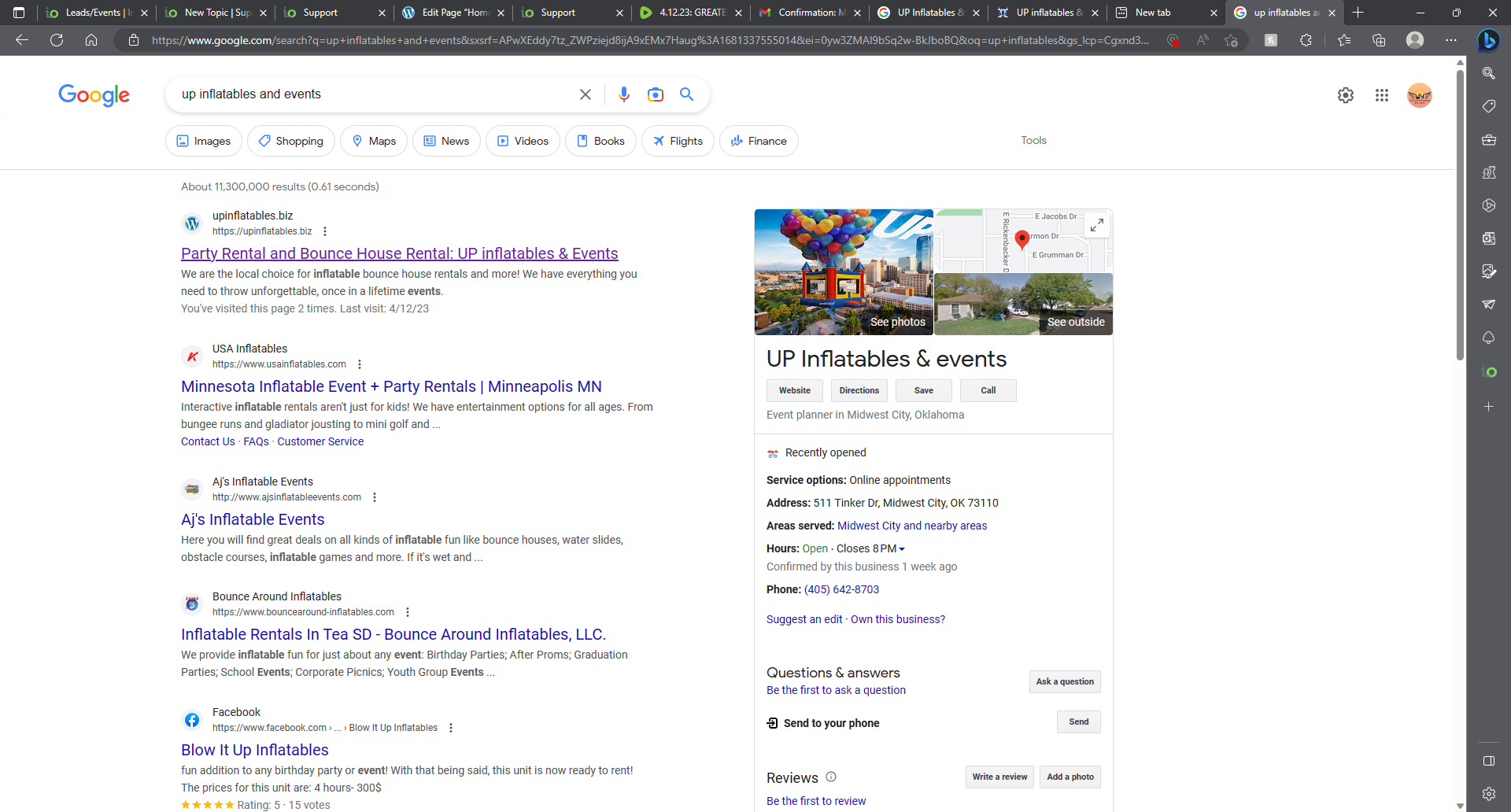The width and height of the screenshot is (1511, 812).
Task: Click Ask a question button
Action: pyautogui.click(x=1065, y=682)
